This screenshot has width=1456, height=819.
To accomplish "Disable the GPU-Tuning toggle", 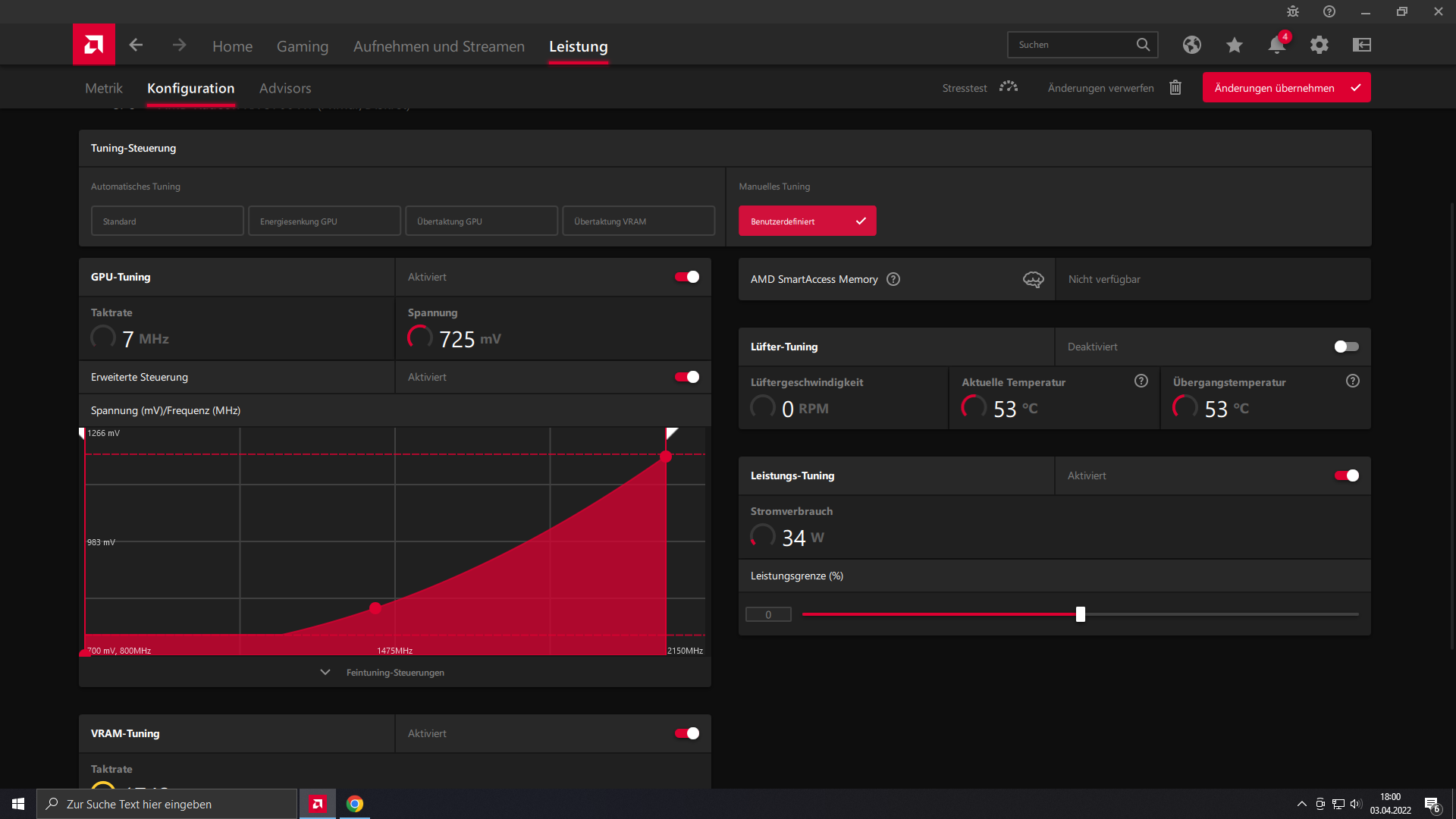I will click(687, 277).
